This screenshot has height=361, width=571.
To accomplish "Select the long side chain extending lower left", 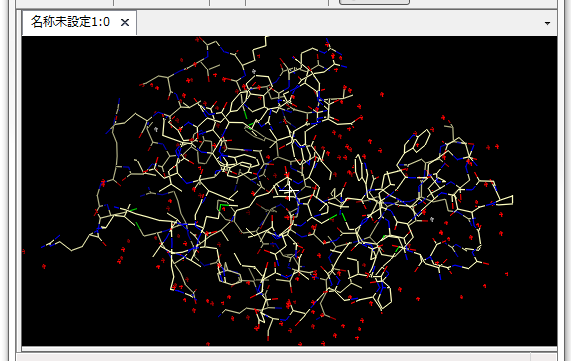I will [x=69, y=242].
